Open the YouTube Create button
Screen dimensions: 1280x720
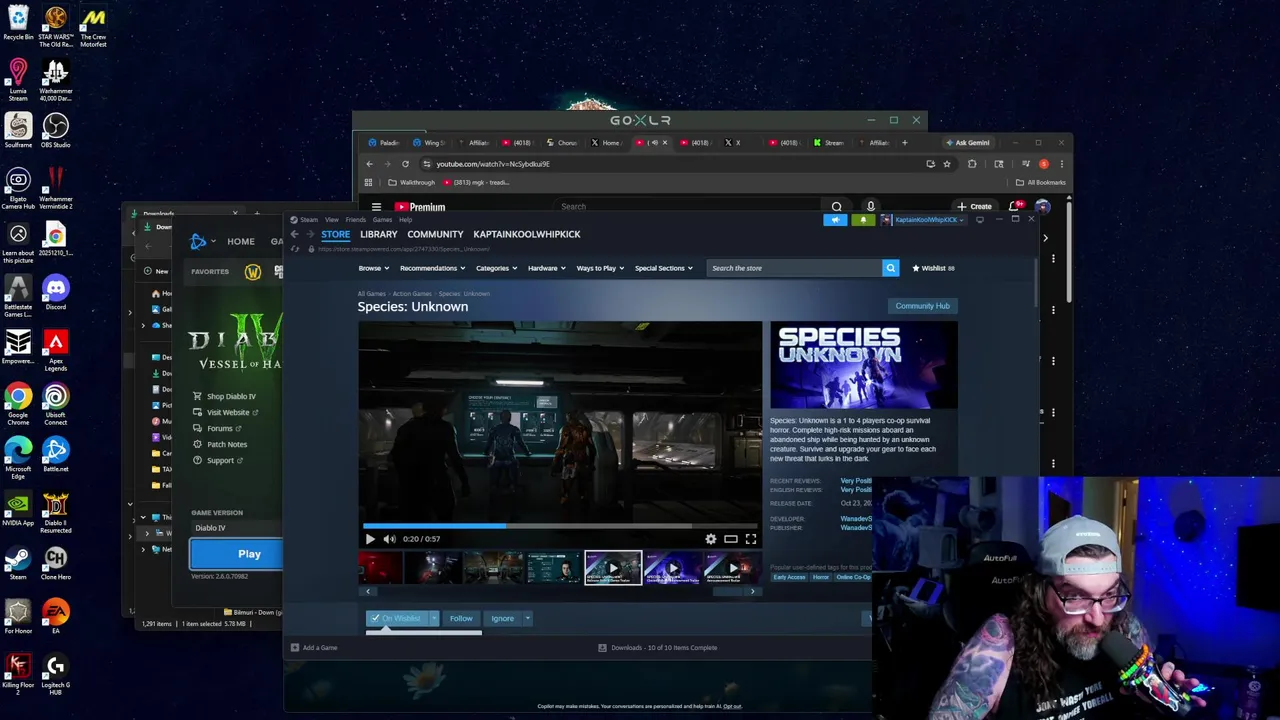coord(974,207)
